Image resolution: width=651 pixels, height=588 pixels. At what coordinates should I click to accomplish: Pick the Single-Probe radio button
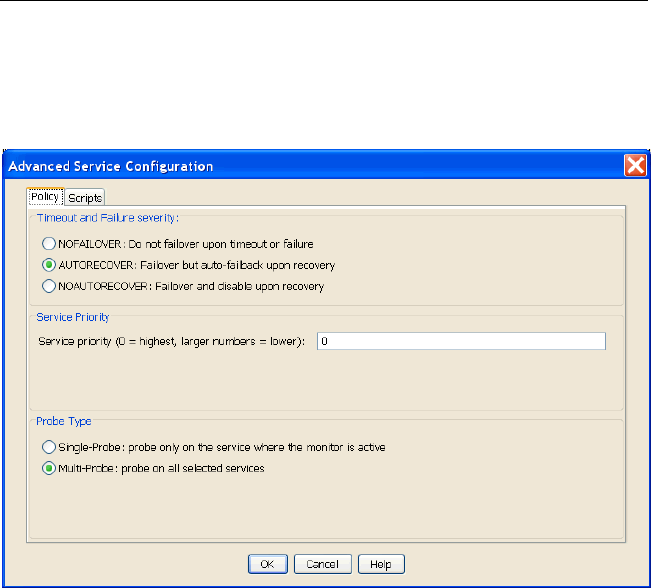pyautogui.click(x=47, y=447)
